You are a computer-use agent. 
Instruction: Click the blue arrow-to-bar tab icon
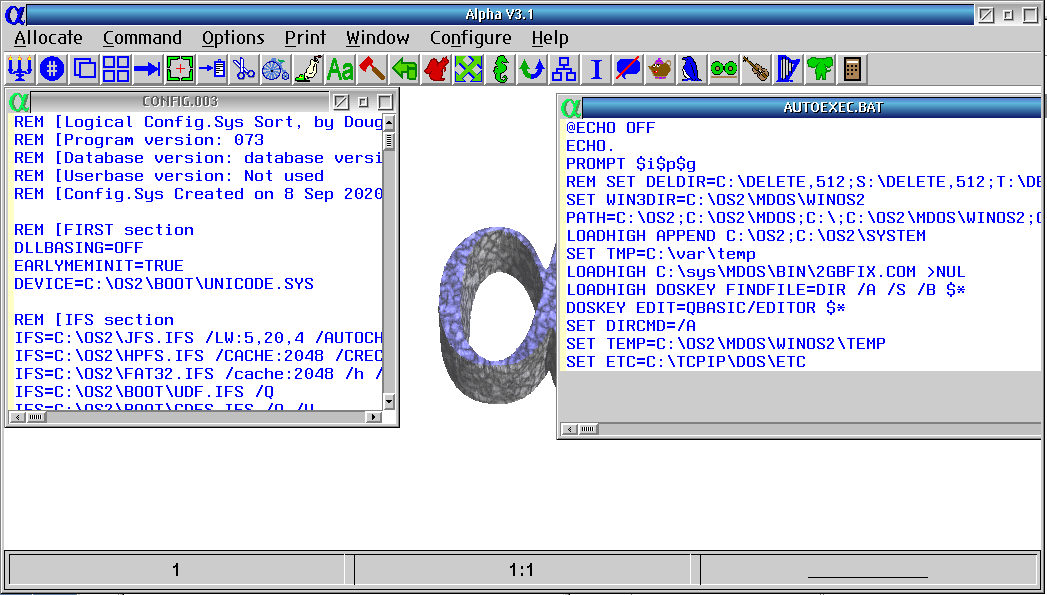click(x=148, y=69)
